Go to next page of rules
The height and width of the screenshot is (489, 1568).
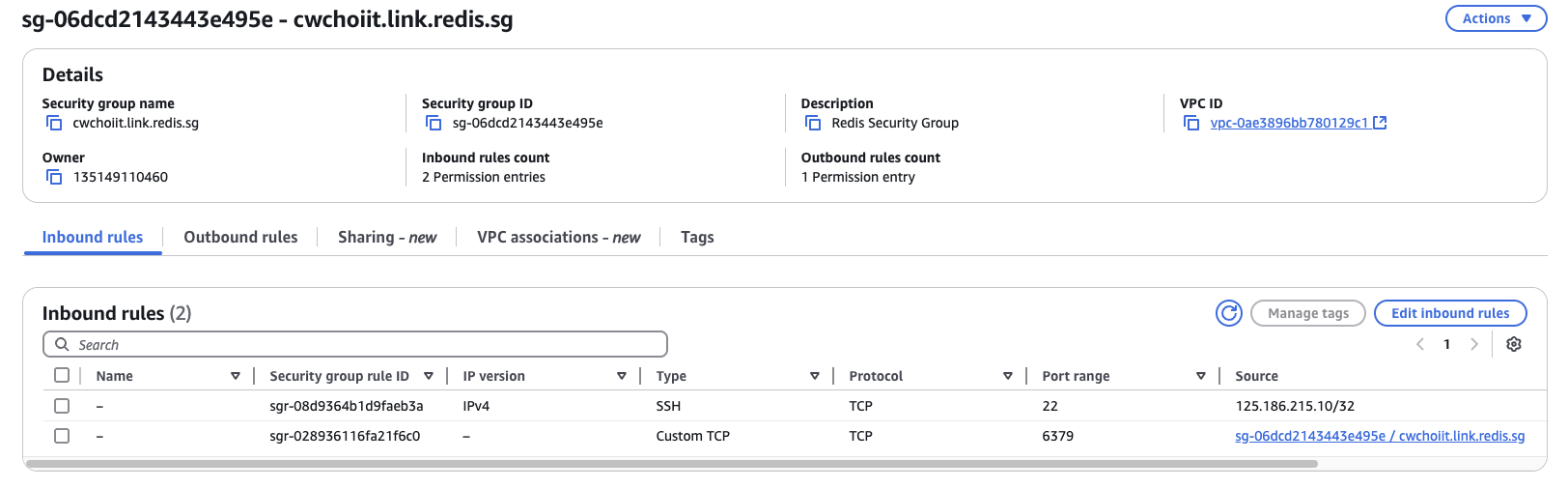1473,344
